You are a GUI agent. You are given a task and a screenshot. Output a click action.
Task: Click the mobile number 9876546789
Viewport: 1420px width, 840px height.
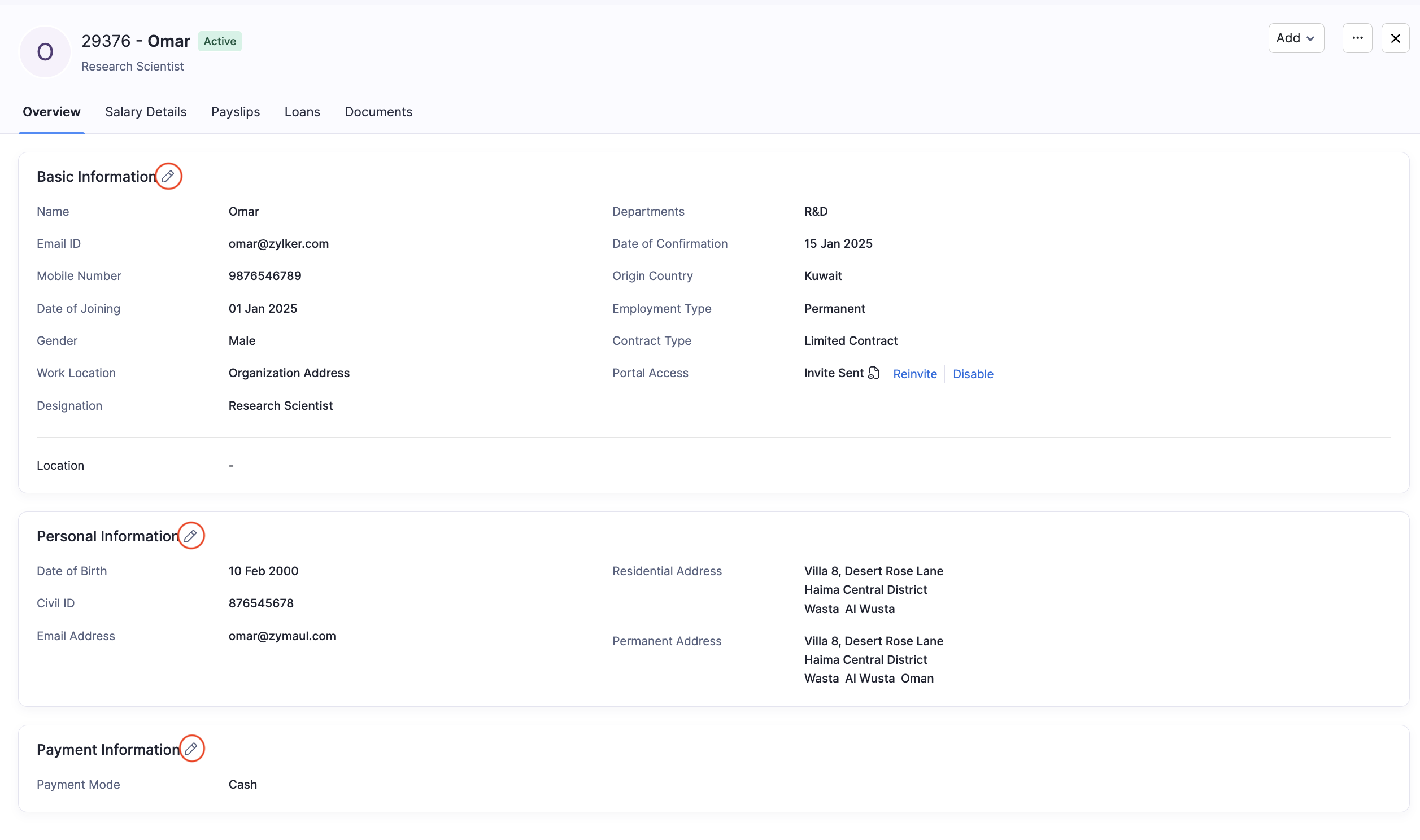pos(265,276)
